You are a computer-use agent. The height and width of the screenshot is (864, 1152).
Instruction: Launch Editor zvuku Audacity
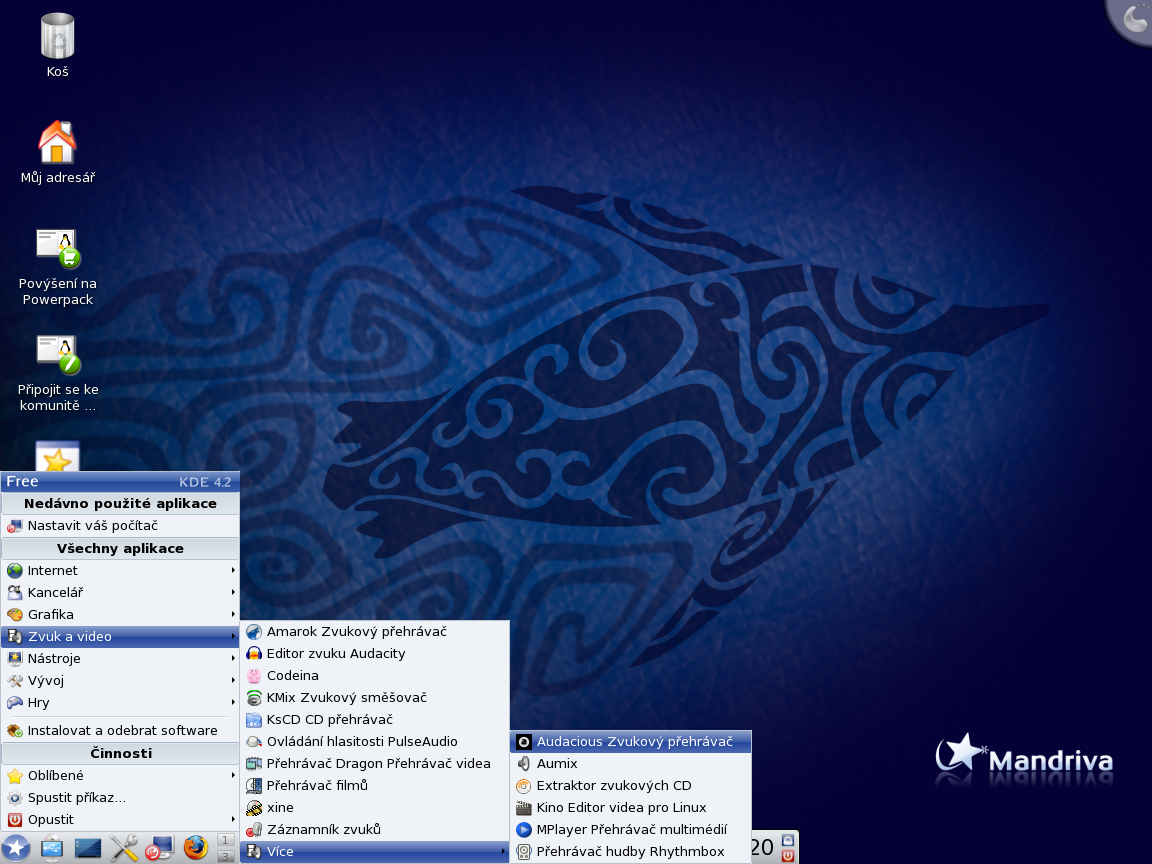coord(375,654)
